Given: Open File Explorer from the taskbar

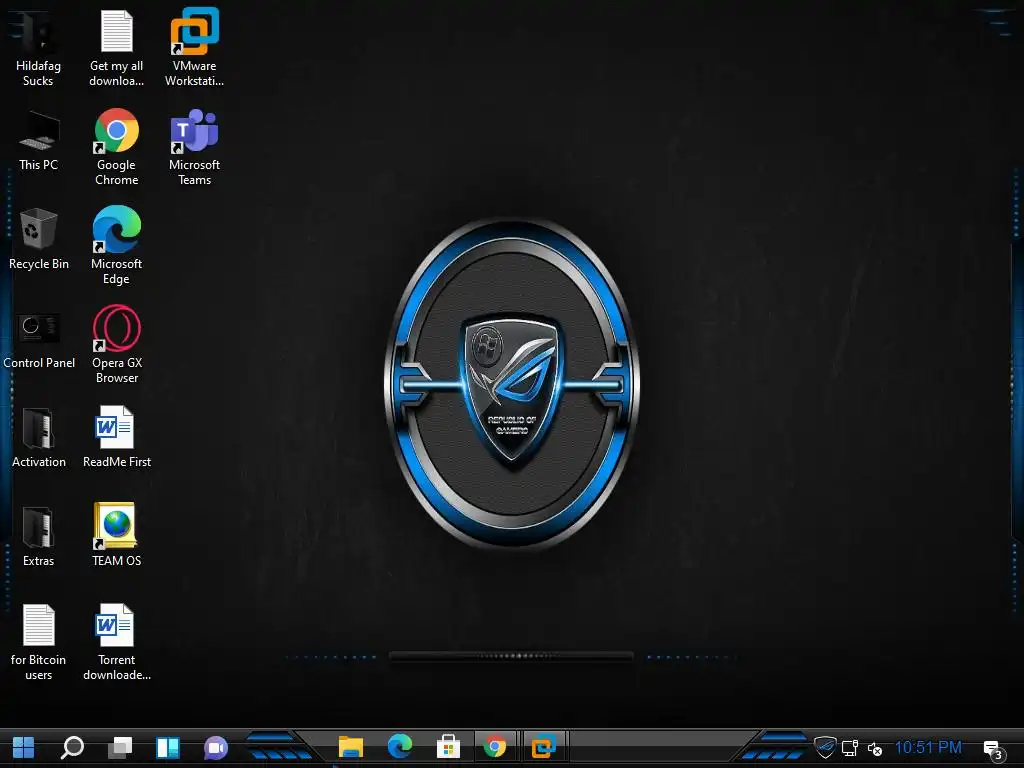Looking at the screenshot, I should click(351, 746).
